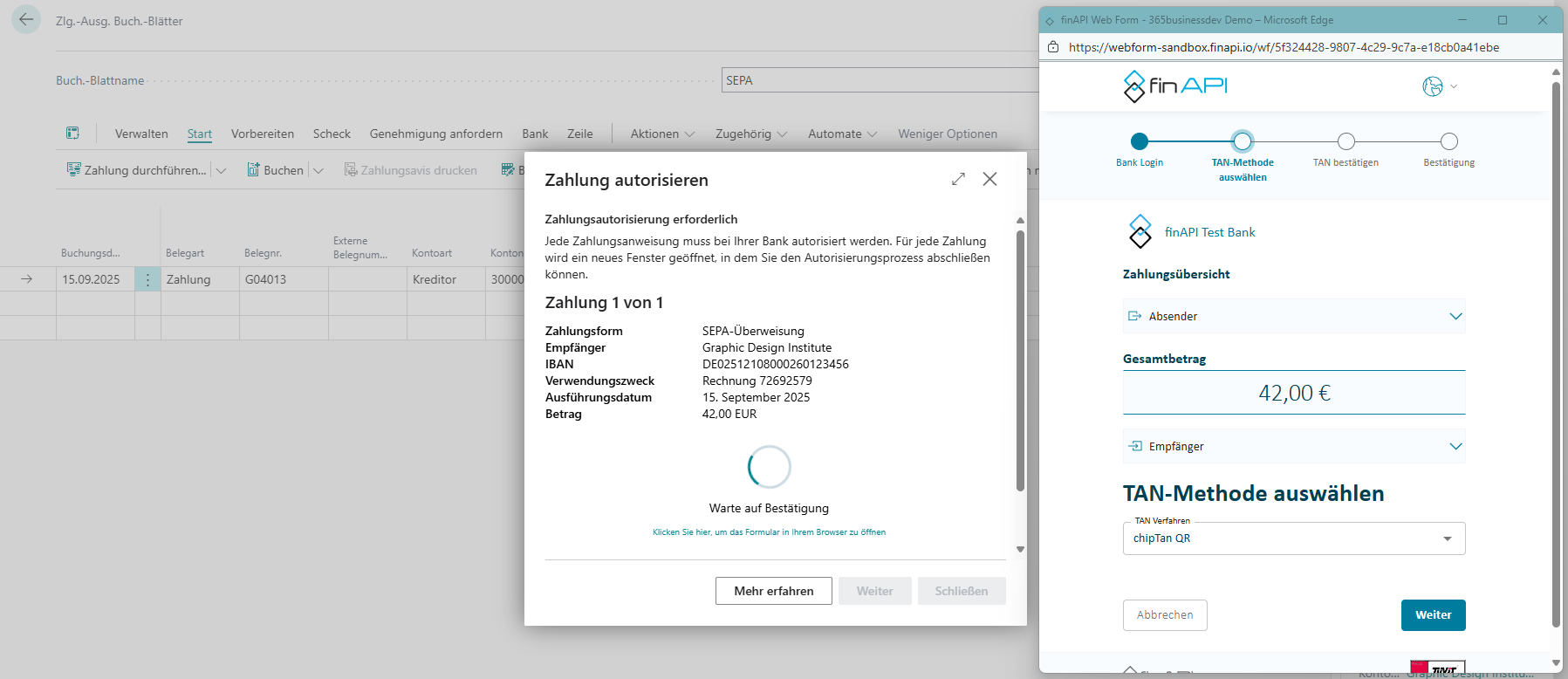This screenshot has width=1568, height=679.
Task: Click the Zahlung durchführen toolbar icon
Action: 74,170
